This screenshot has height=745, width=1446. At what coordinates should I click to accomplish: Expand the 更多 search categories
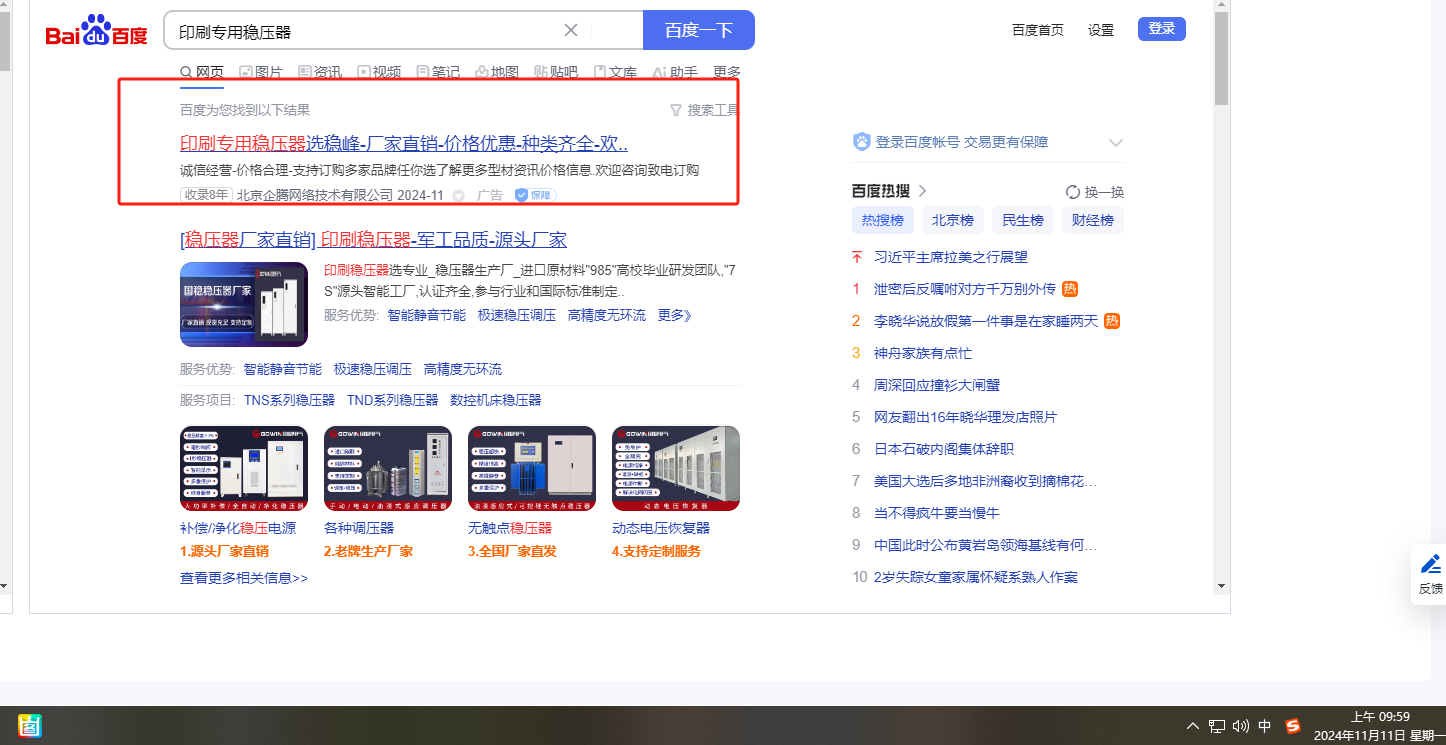(x=727, y=72)
